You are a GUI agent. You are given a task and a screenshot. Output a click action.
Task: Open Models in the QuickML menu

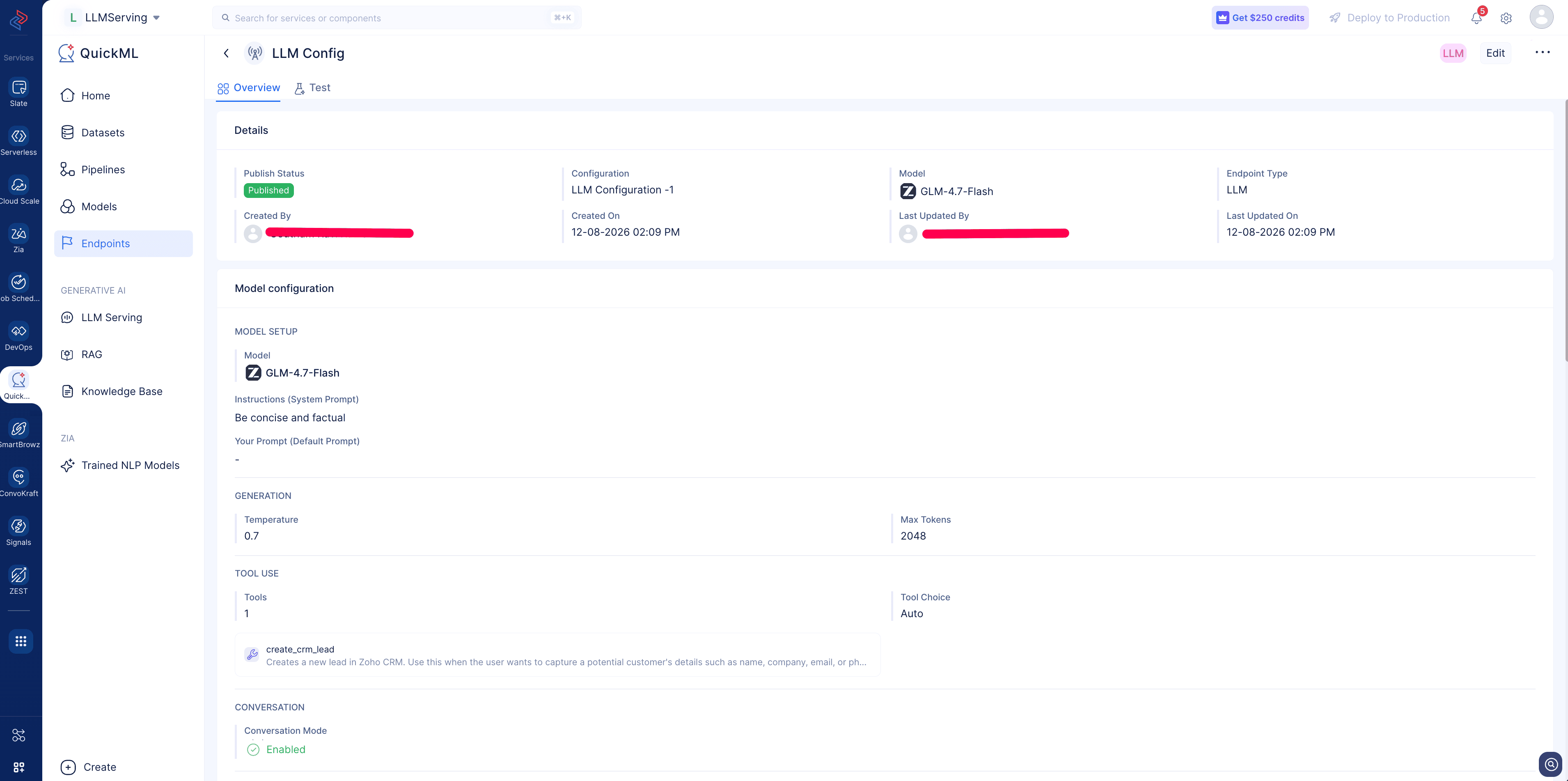point(124,207)
